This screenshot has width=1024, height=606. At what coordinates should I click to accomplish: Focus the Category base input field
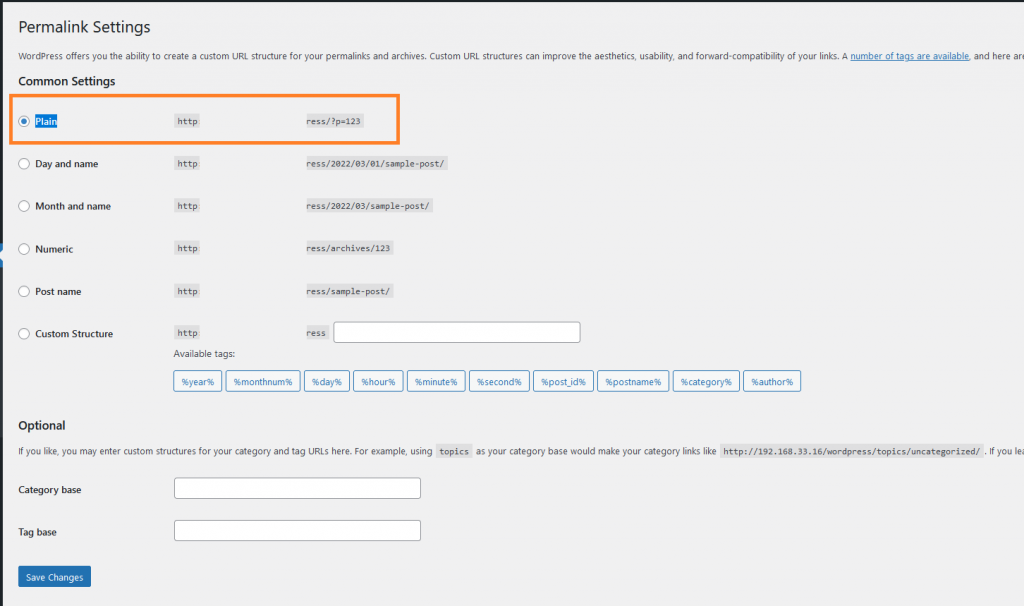(297, 488)
